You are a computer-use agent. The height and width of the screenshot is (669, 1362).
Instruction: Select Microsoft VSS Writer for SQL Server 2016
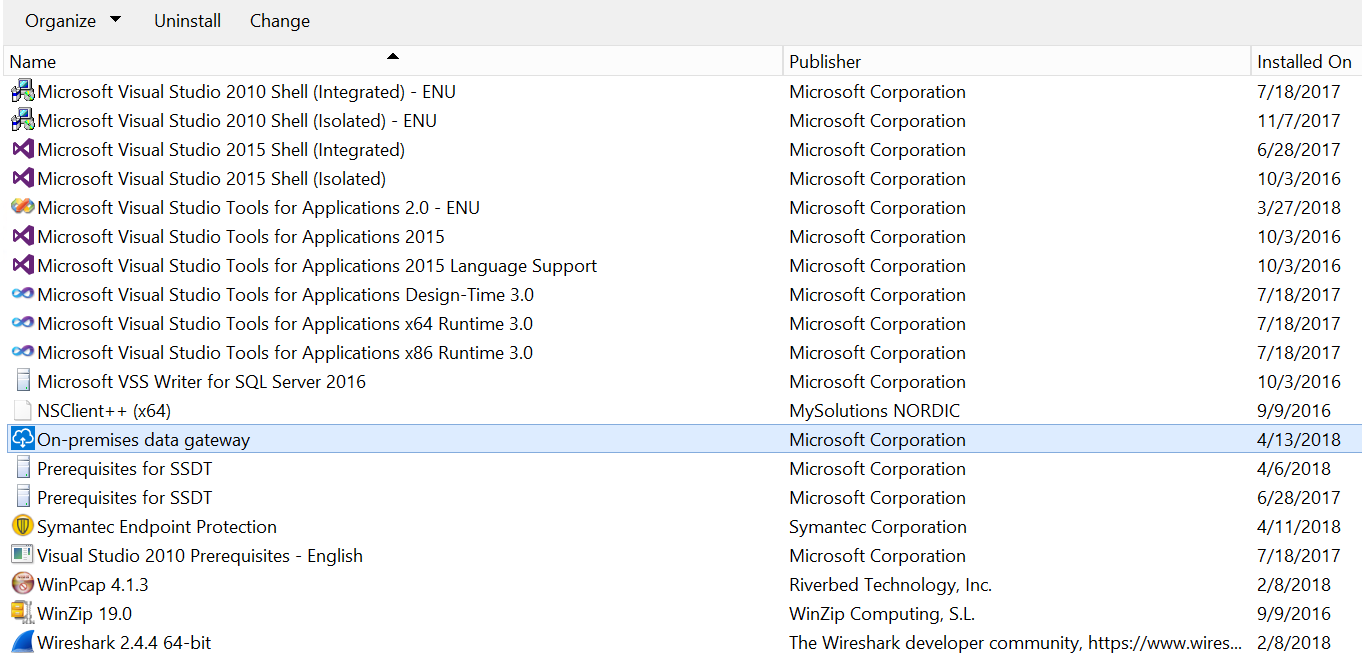click(201, 382)
